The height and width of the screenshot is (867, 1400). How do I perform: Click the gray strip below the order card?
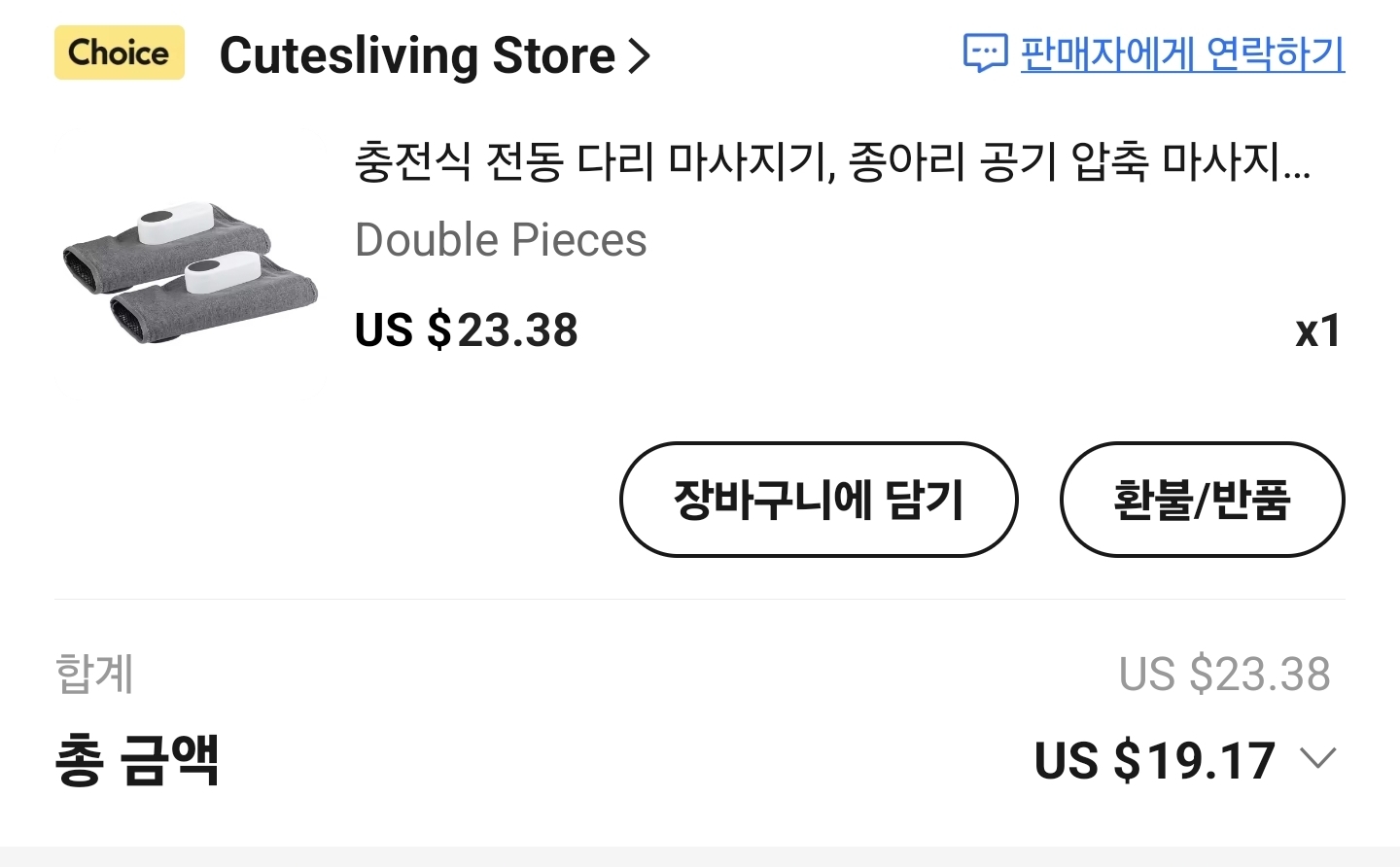click(700, 856)
